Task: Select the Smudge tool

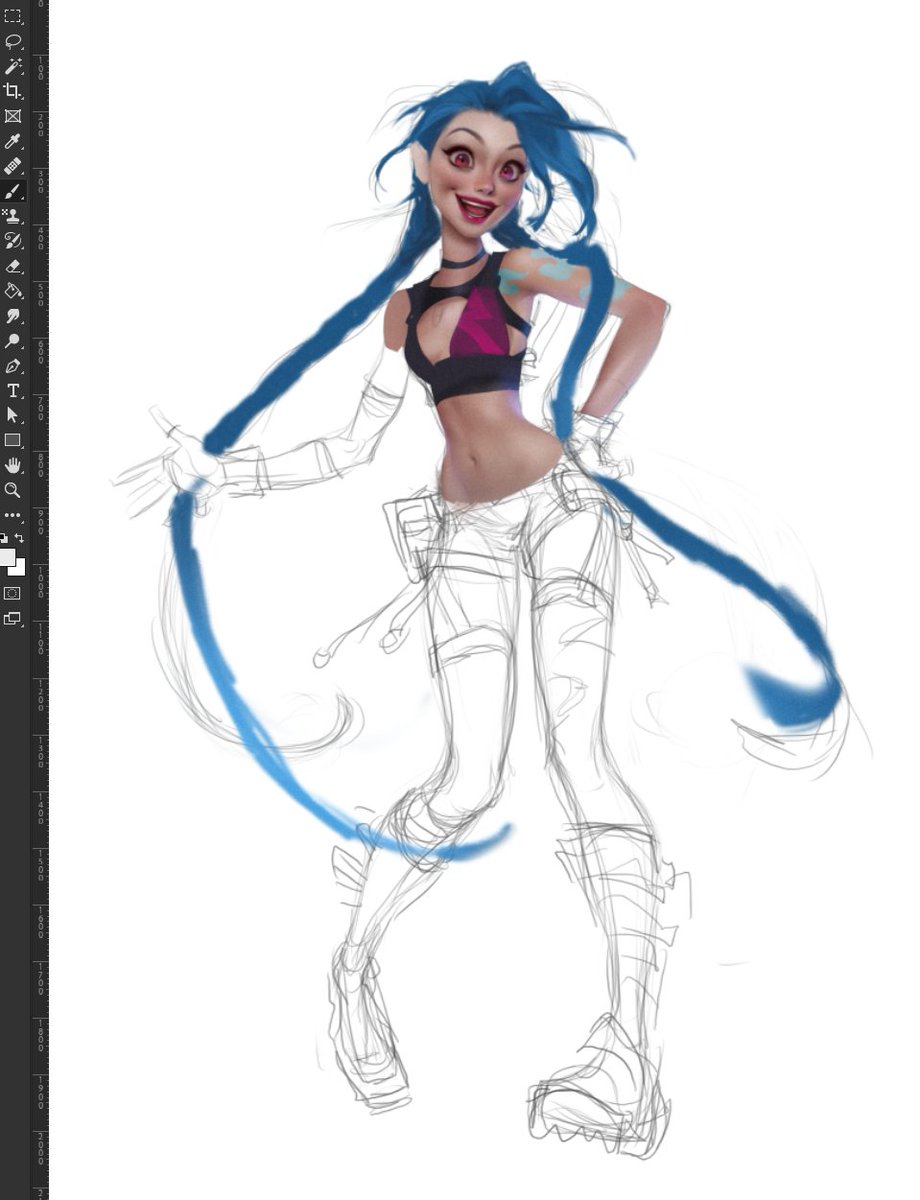Action: pyautogui.click(x=12, y=316)
